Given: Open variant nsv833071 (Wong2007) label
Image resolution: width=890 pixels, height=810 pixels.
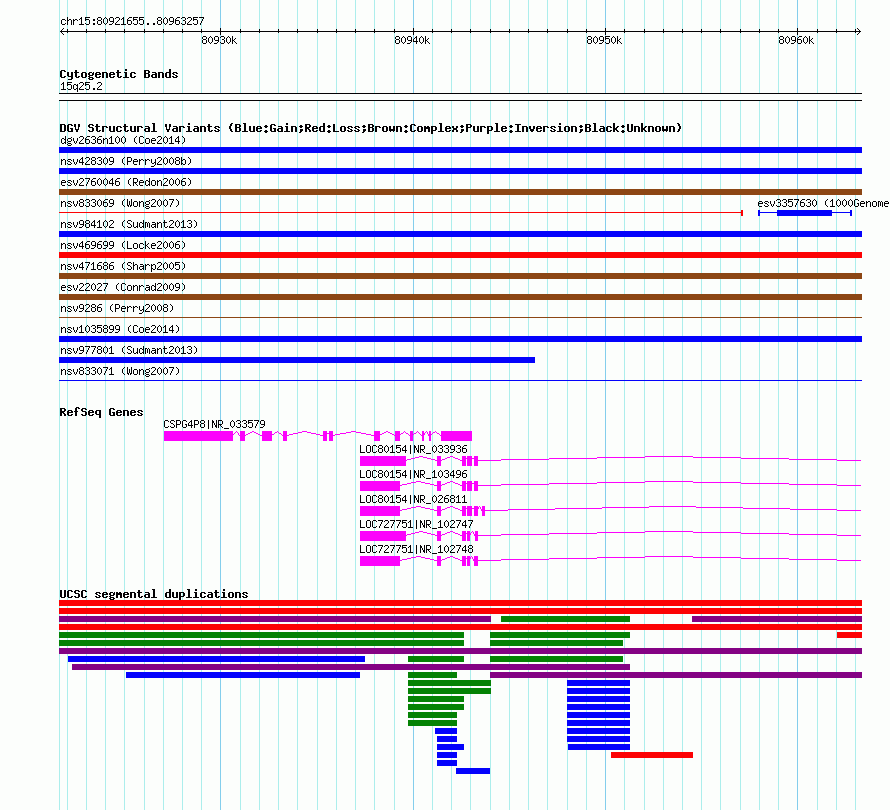Looking at the screenshot, I should pyautogui.click(x=120, y=371).
